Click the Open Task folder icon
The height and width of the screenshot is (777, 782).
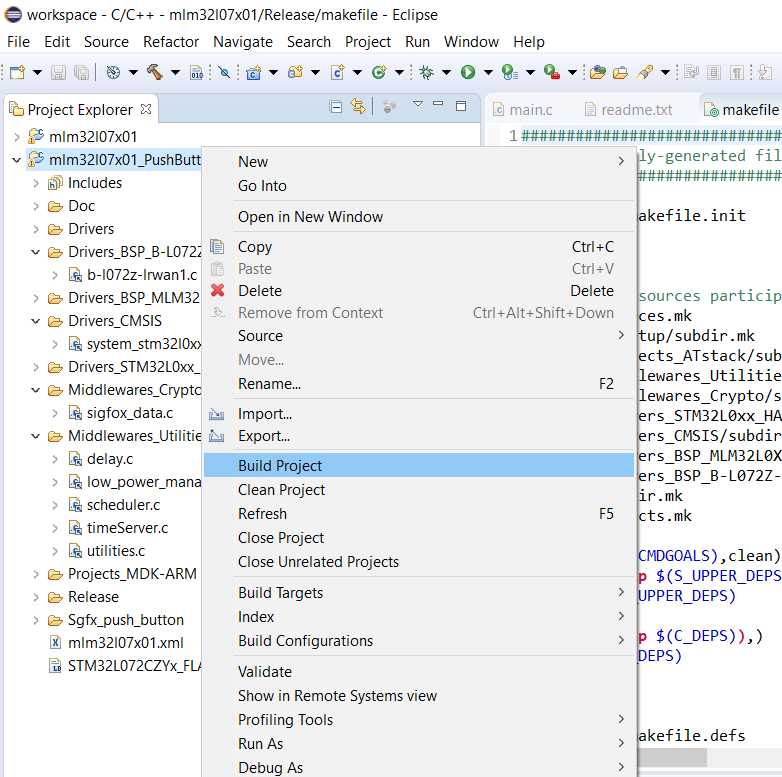point(620,73)
